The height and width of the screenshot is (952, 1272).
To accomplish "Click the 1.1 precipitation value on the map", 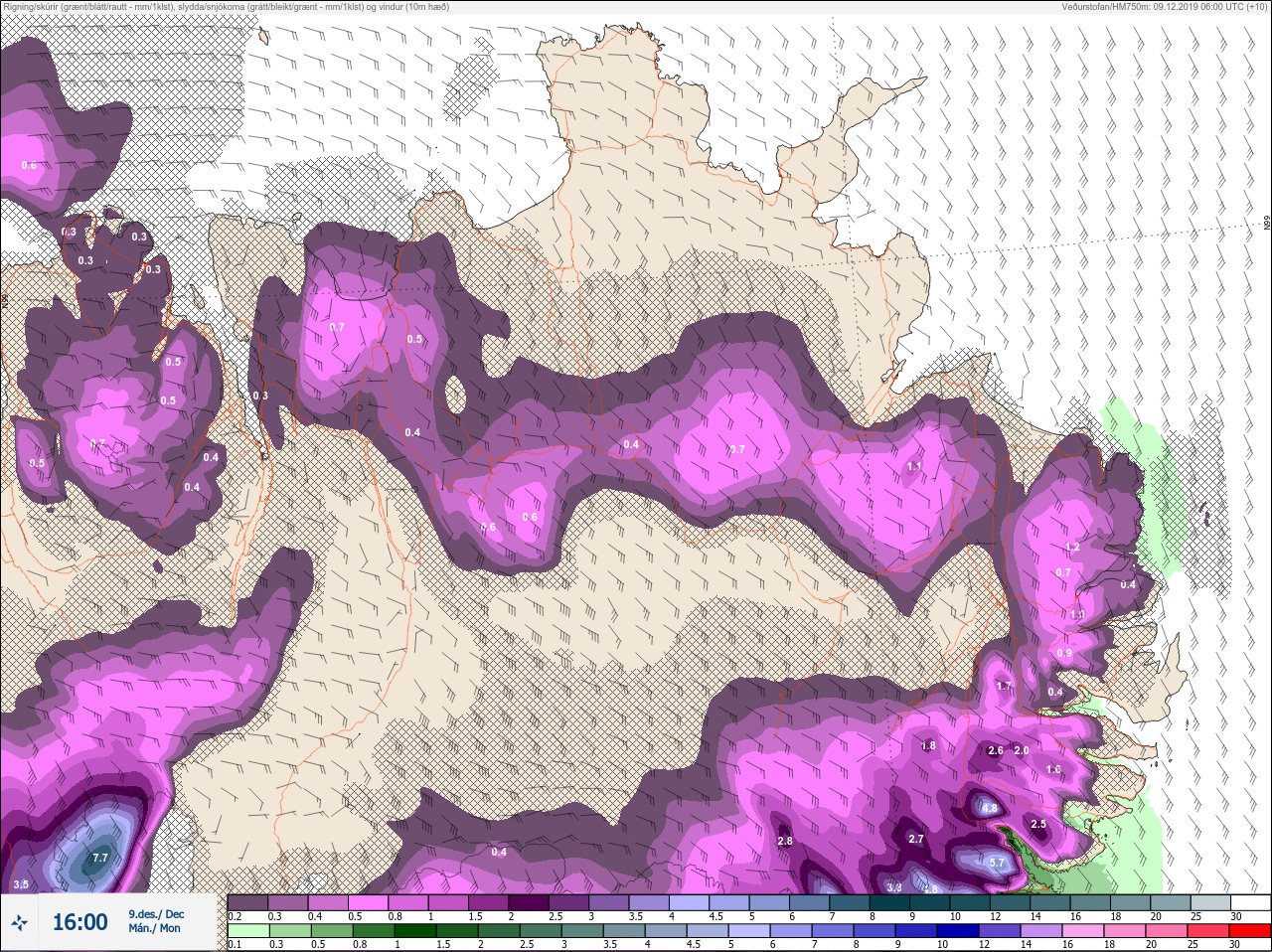I will 914,466.
